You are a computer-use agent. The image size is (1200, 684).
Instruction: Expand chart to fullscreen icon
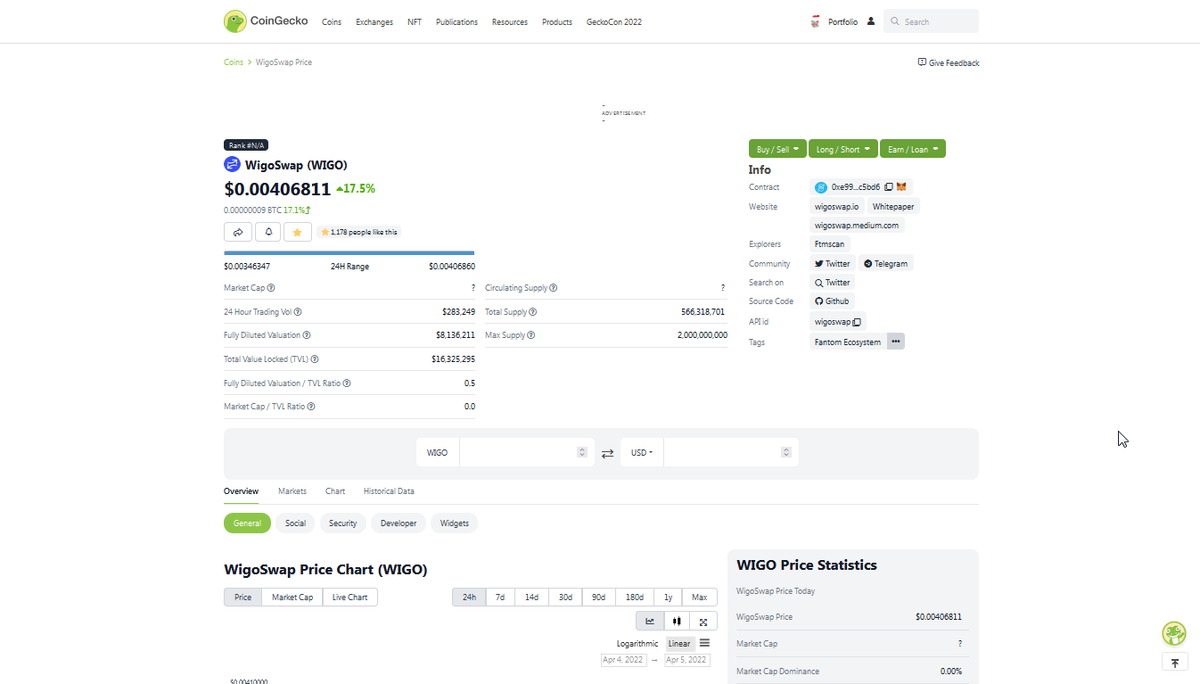704,621
